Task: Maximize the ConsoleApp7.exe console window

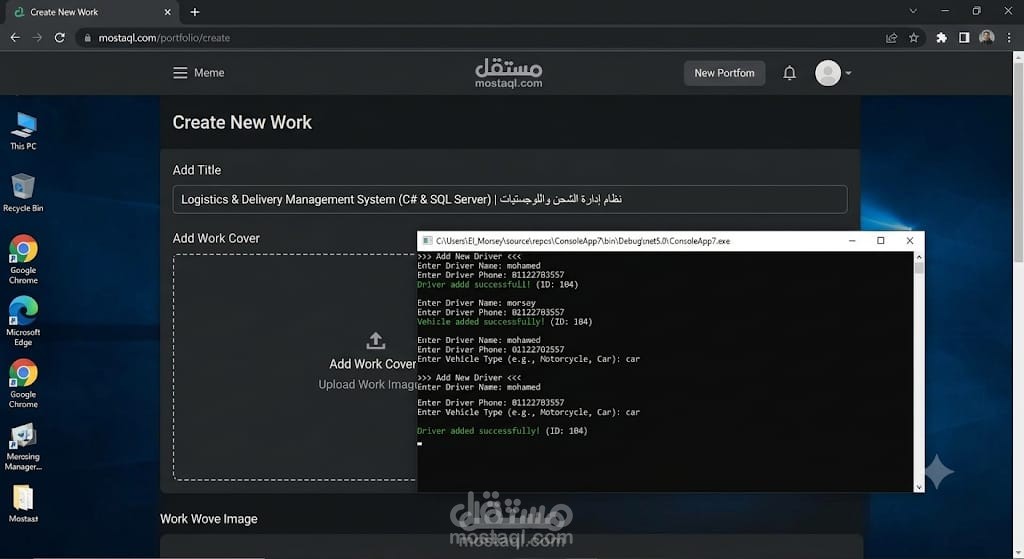Action: coord(880,240)
